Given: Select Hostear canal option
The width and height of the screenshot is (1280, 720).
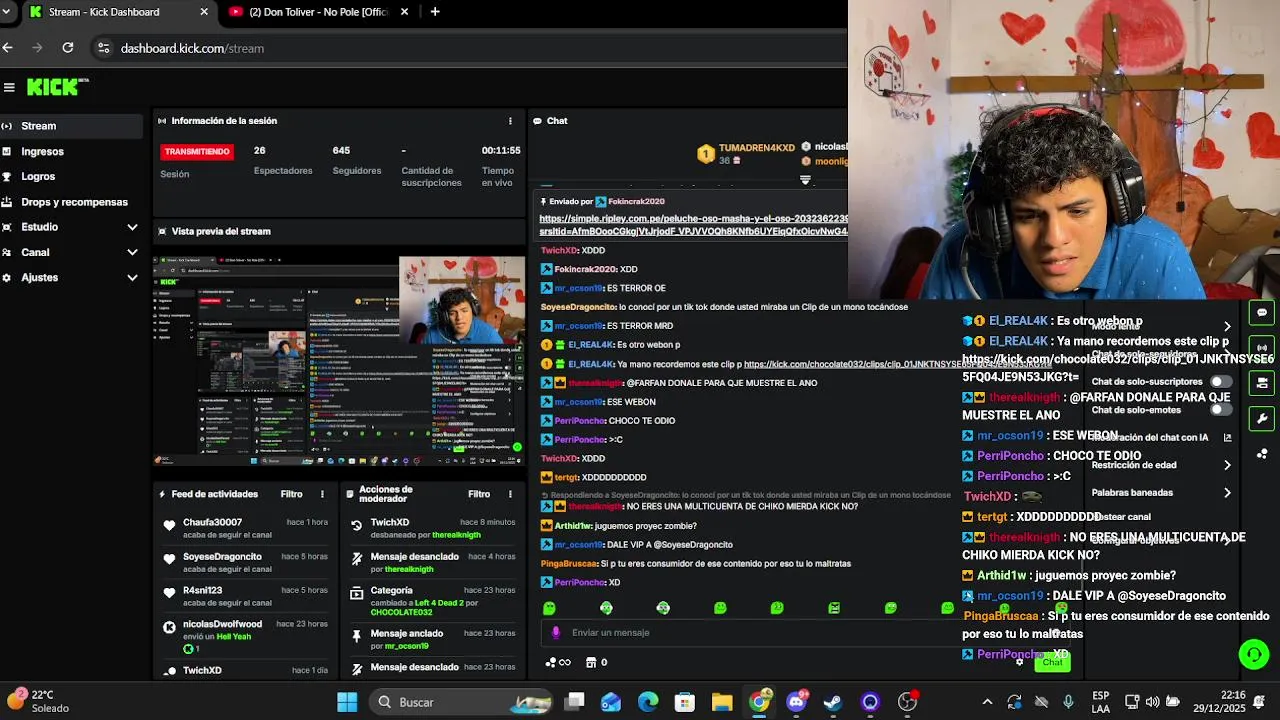Looking at the screenshot, I should coord(1121,517).
